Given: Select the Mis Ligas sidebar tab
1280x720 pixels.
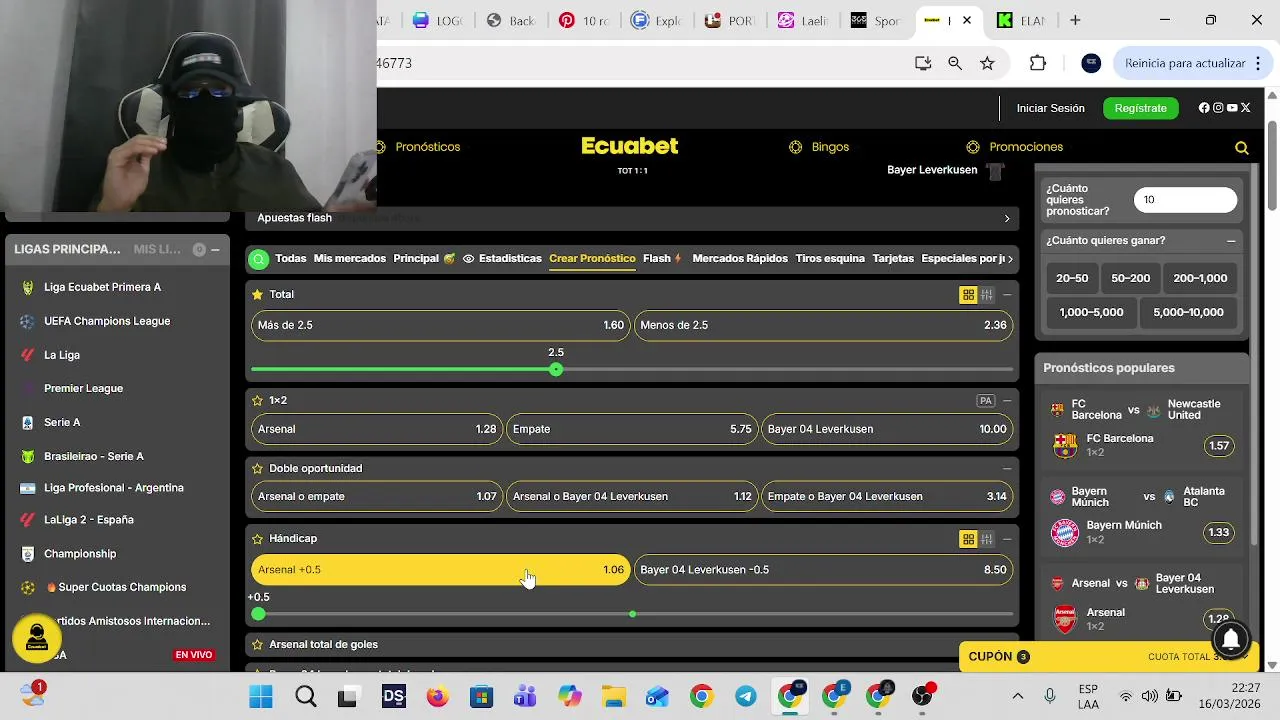Looking at the screenshot, I should [157, 249].
